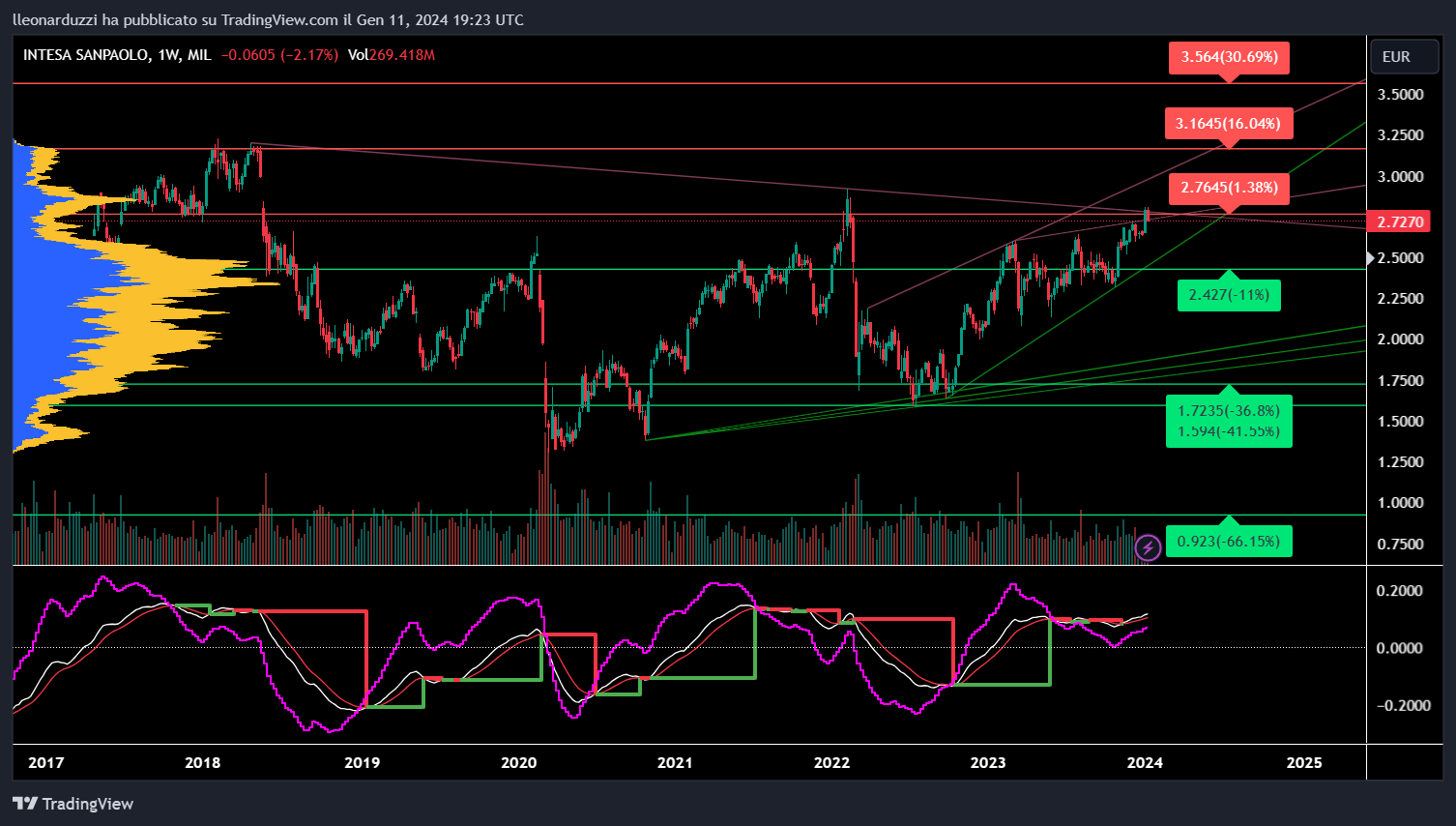The height and width of the screenshot is (826, 1456).
Task: Click the 3.1645(16.04%) red price label
Action: (x=1228, y=124)
